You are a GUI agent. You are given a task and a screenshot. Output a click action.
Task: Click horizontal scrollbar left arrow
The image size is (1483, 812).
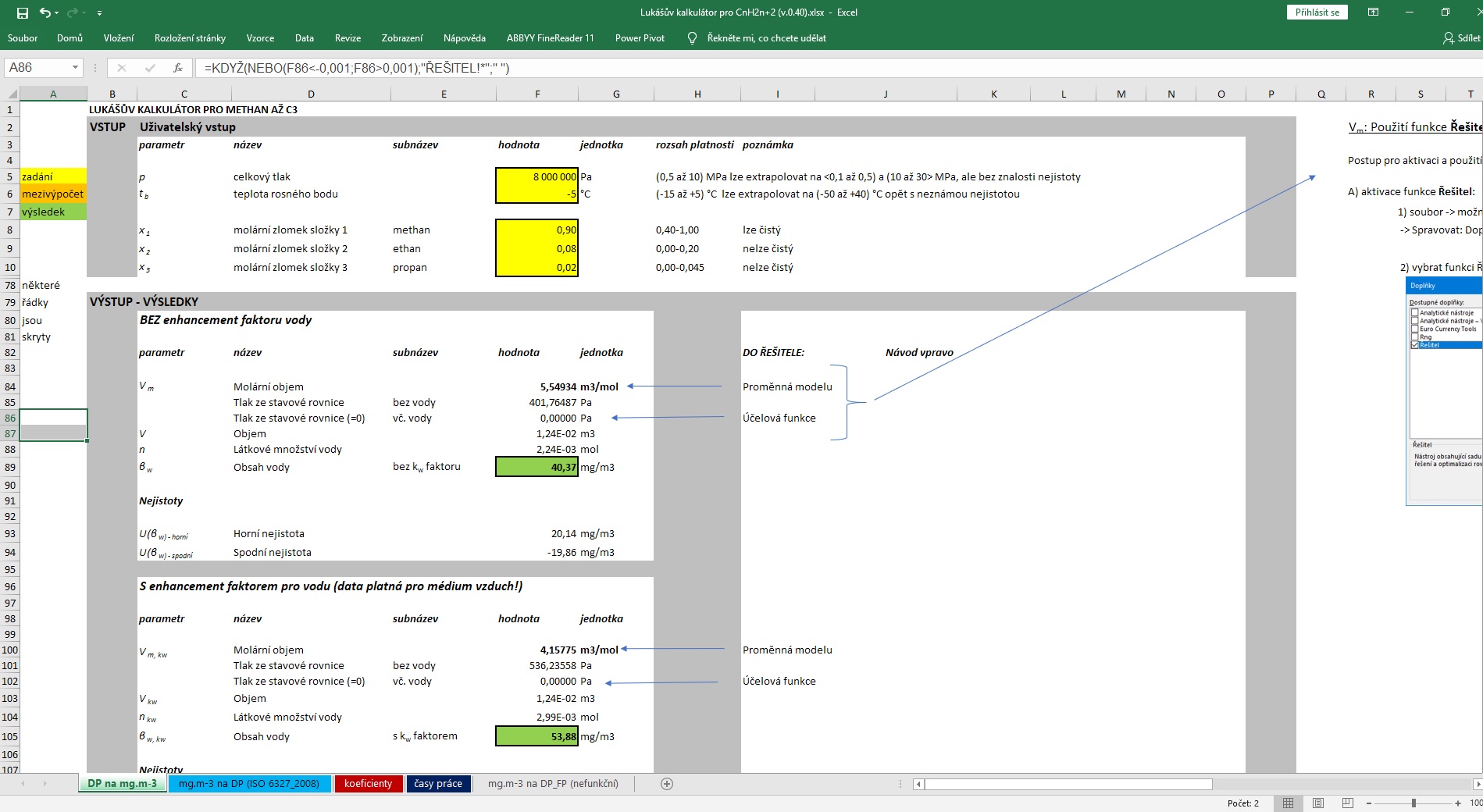click(x=919, y=784)
